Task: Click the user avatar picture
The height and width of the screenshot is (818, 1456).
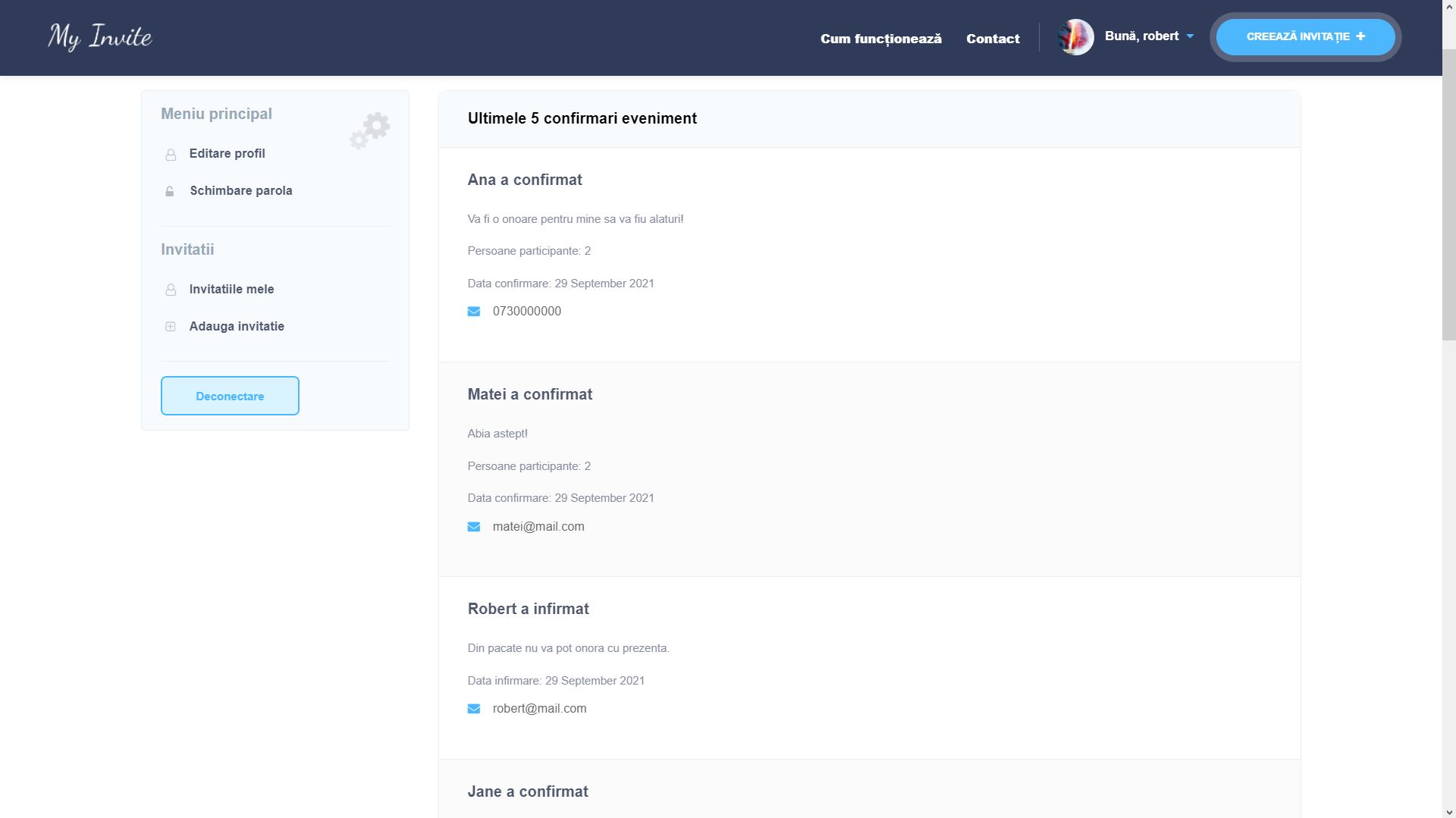Action: coord(1075,37)
